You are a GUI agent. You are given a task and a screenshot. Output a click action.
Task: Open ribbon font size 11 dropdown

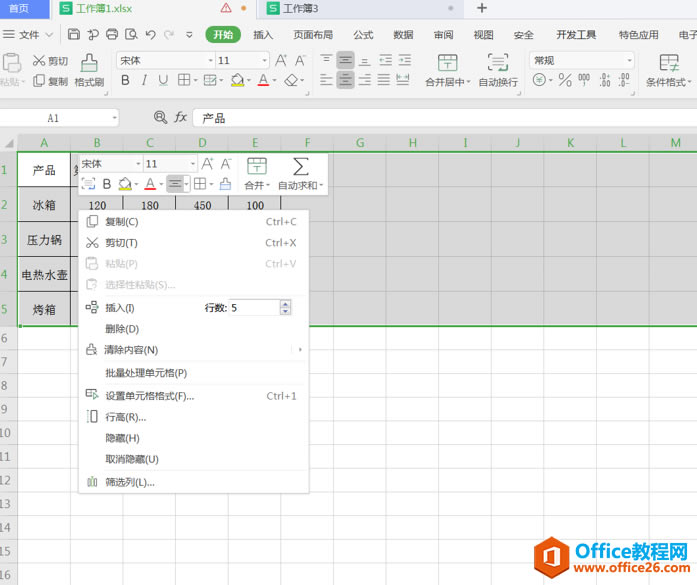(x=264, y=60)
